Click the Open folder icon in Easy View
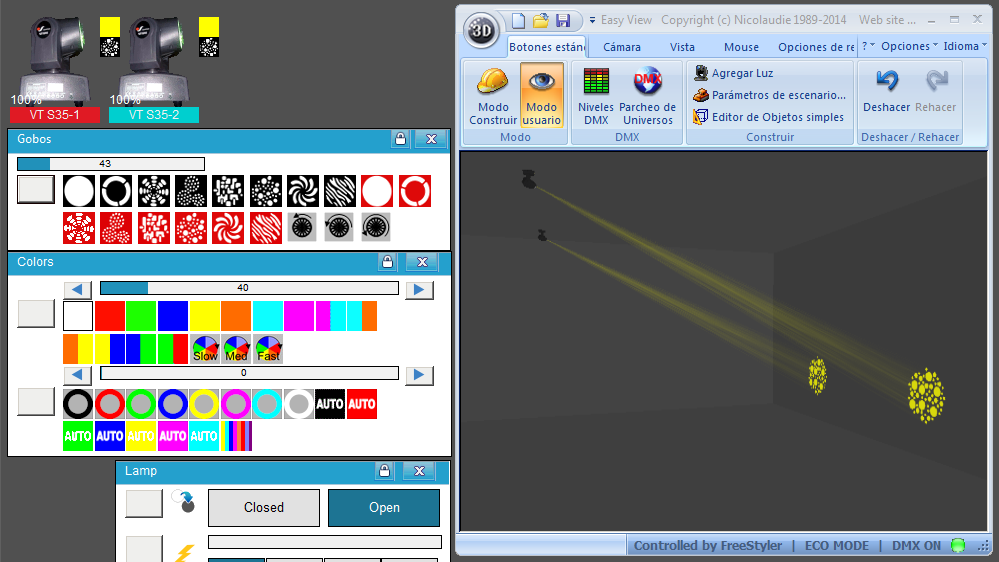This screenshot has width=999, height=562. [541, 20]
